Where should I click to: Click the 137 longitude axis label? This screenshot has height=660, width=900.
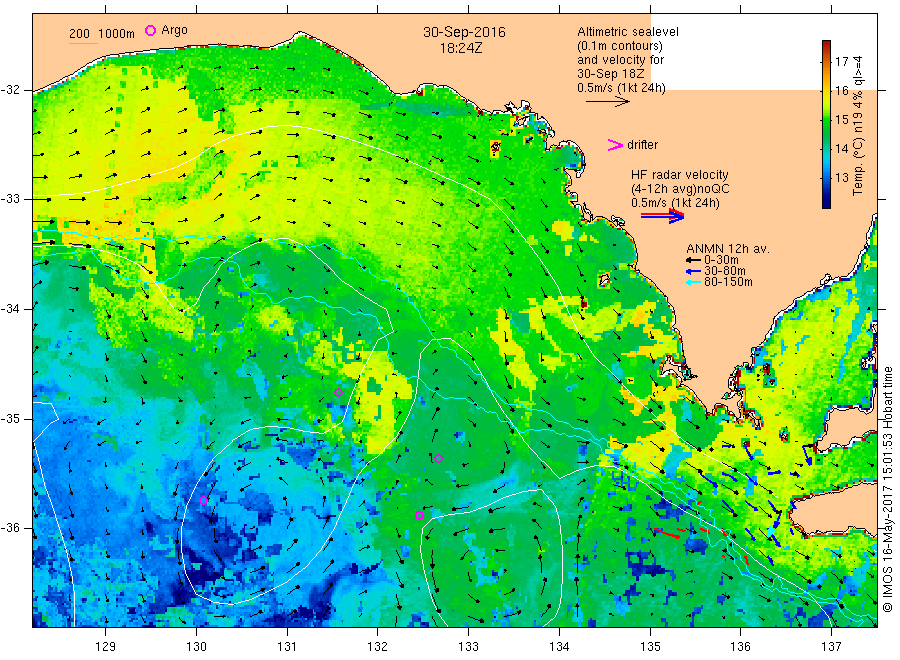(x=831, y=647)
